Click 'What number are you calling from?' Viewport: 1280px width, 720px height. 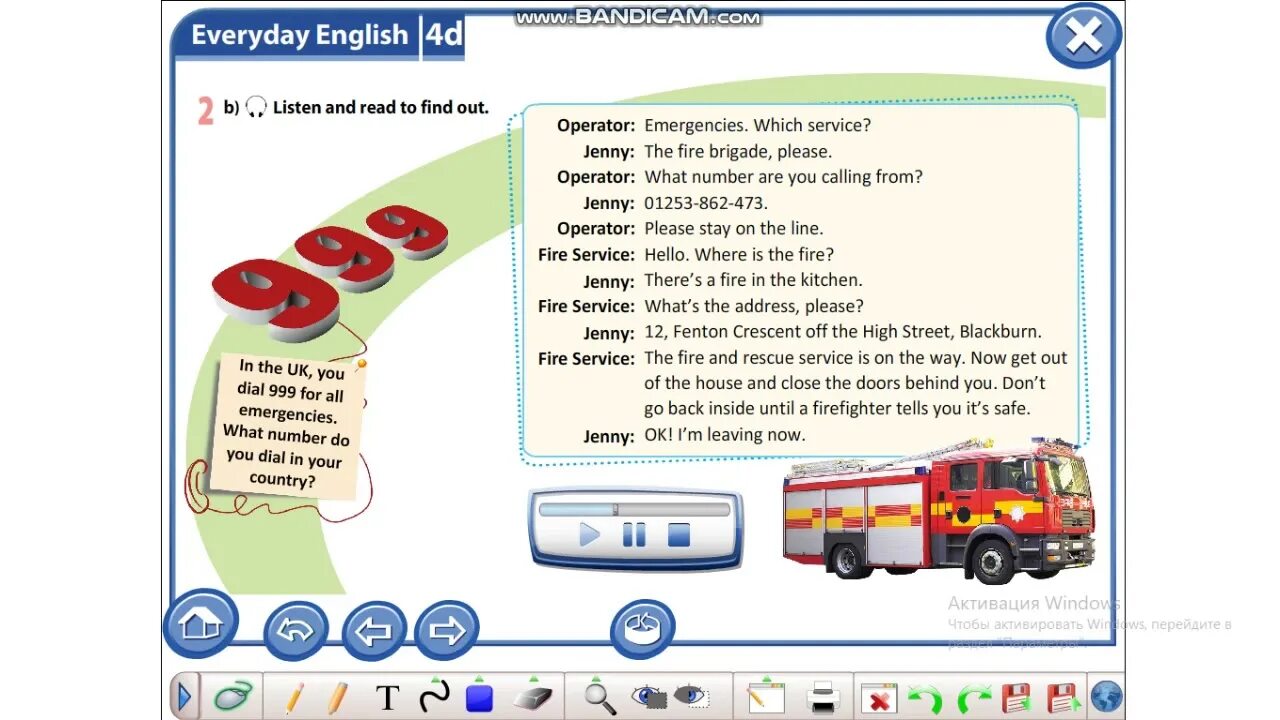tap(783, 177)
